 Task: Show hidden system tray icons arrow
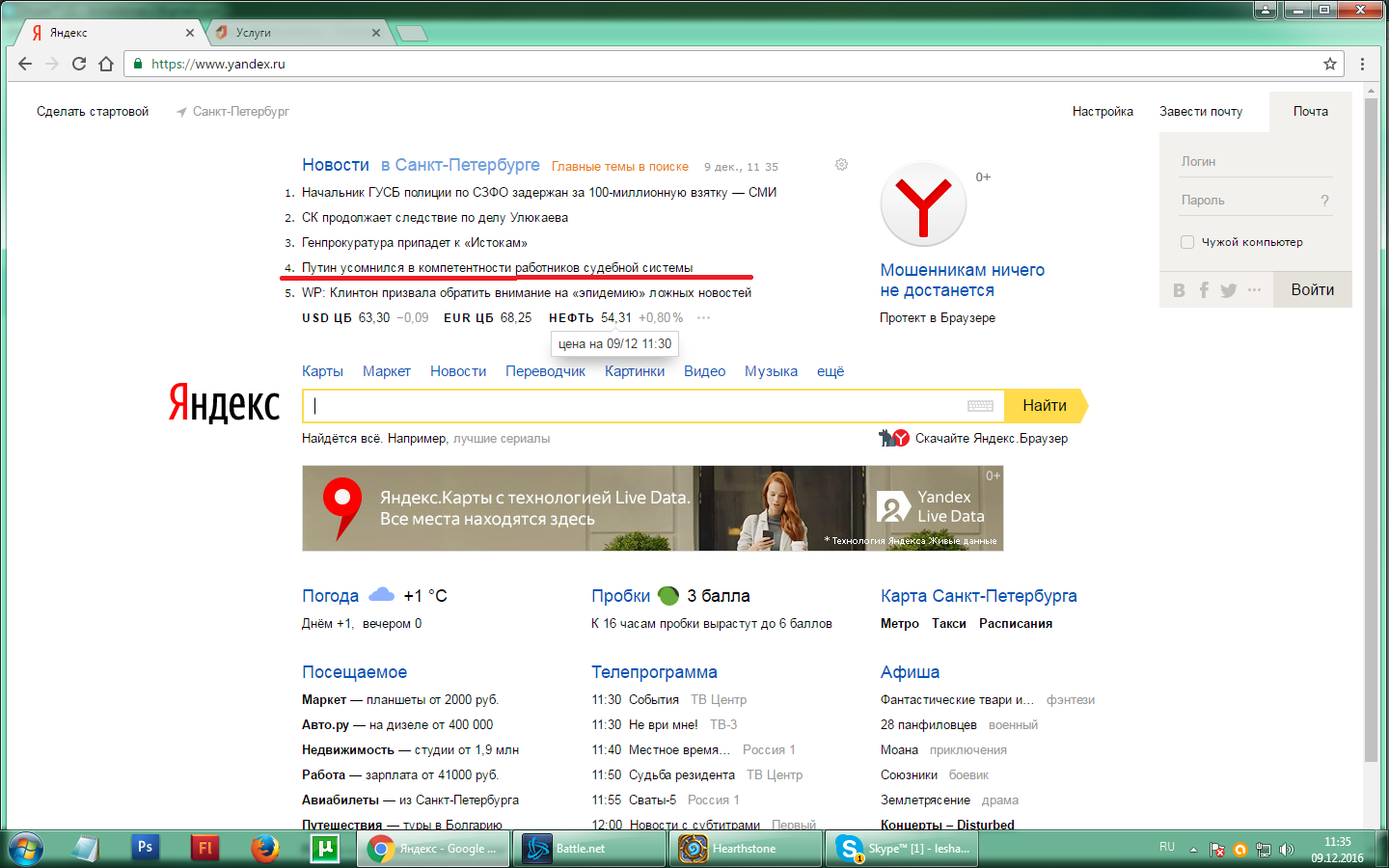pos(1193,850)
